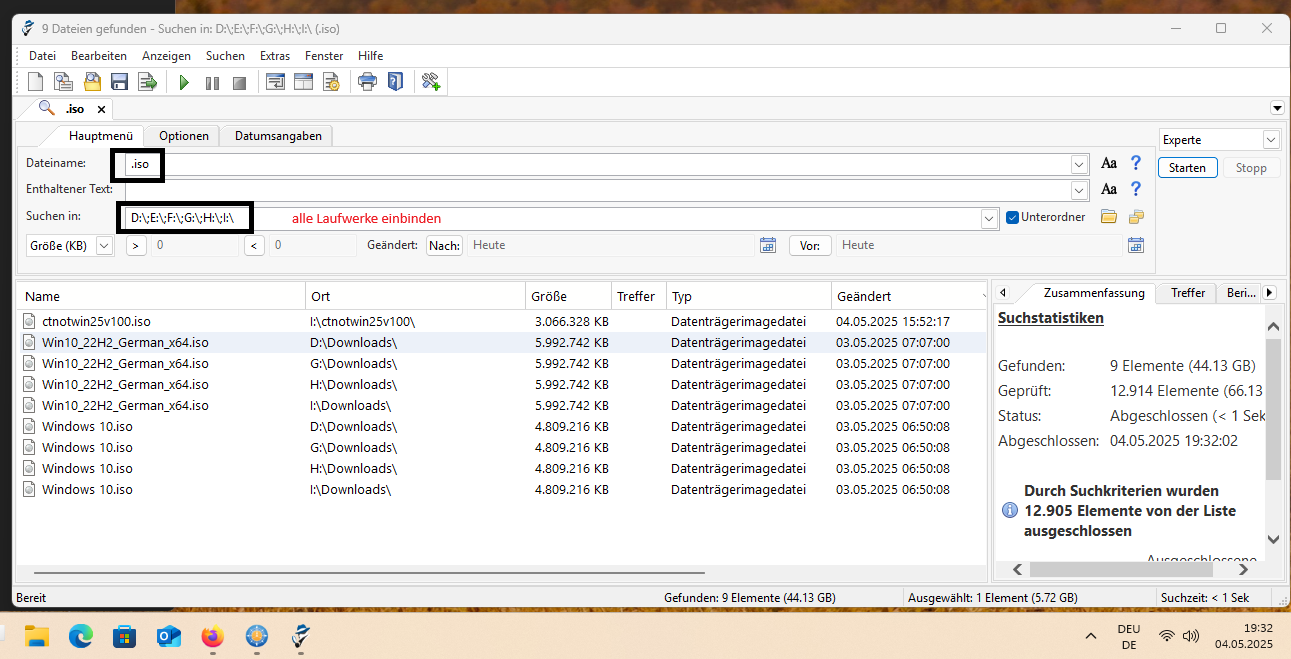Sort results by Größe column header
The image size is (1291, 659).
point(568,296)
